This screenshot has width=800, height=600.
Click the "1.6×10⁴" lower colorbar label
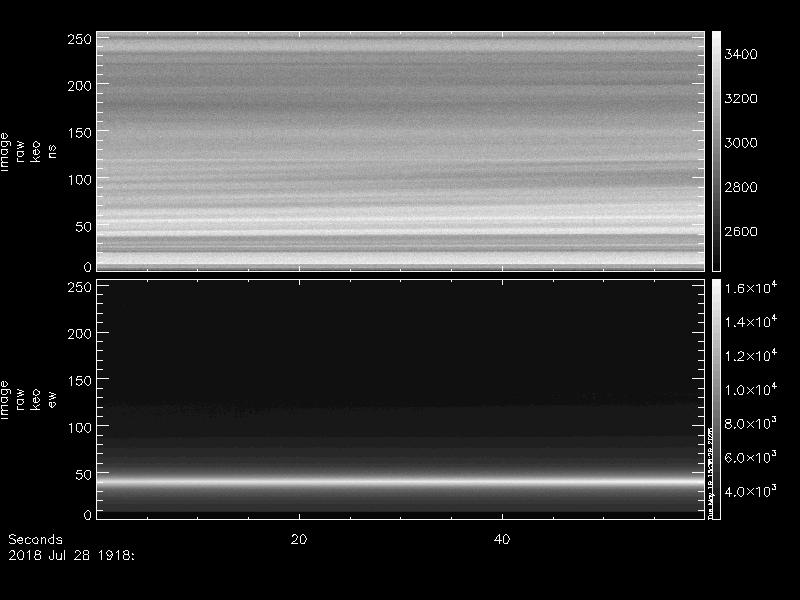[x=751, y=287]
